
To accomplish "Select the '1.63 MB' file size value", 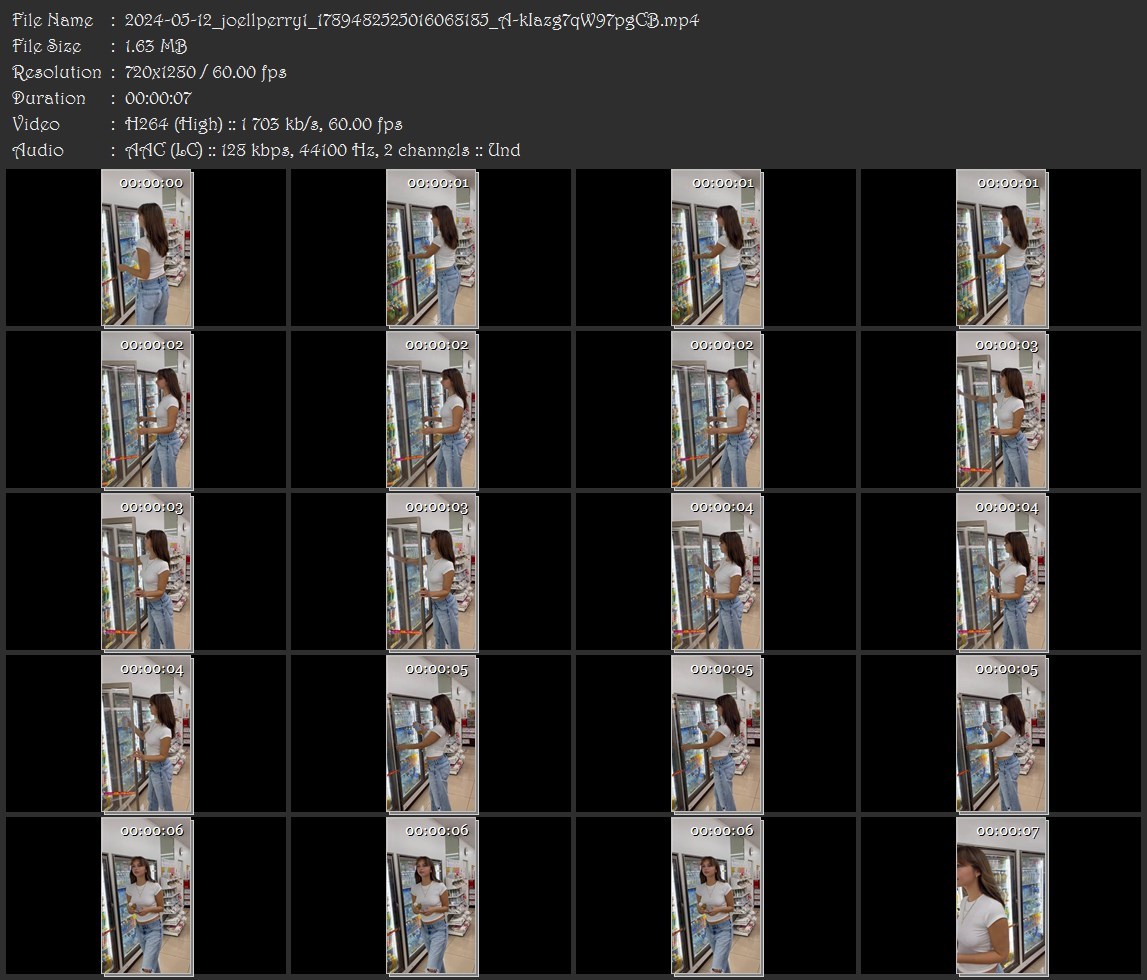I will pos(156,46).
